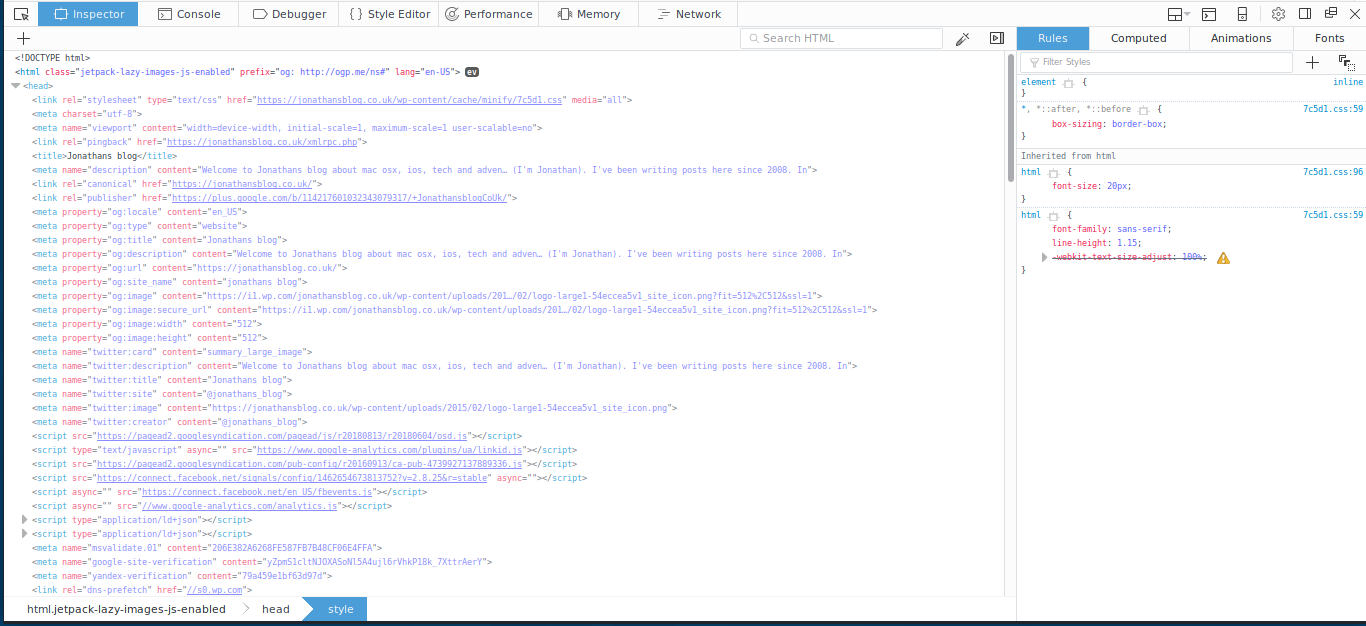1366x626 pixels.
Task: Grab a page color with the eyedropper
Action: pyautogui.click(x=962, y=37)
